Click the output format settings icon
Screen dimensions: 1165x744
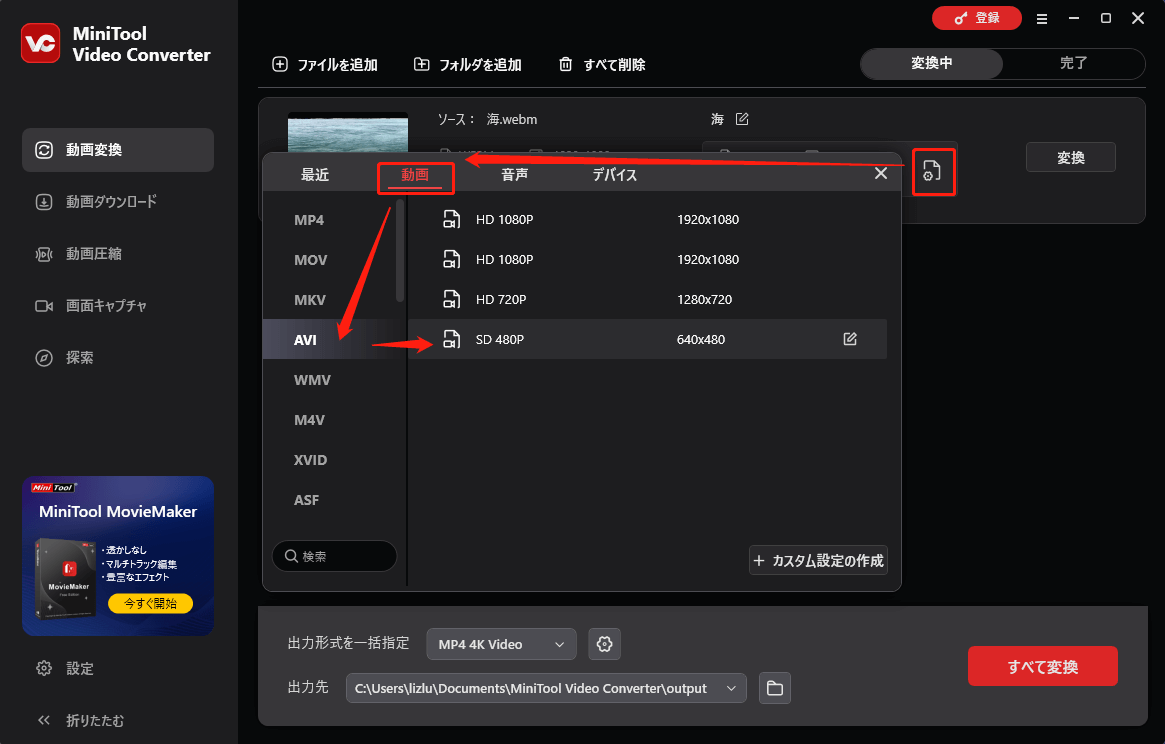coord(932,171)
